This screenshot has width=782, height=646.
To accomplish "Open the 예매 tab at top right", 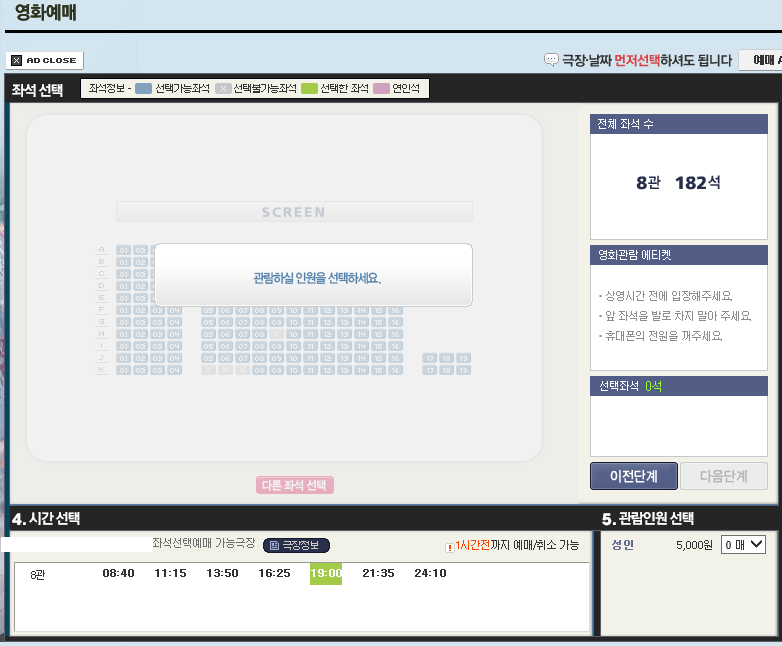I will pos(760,60).
